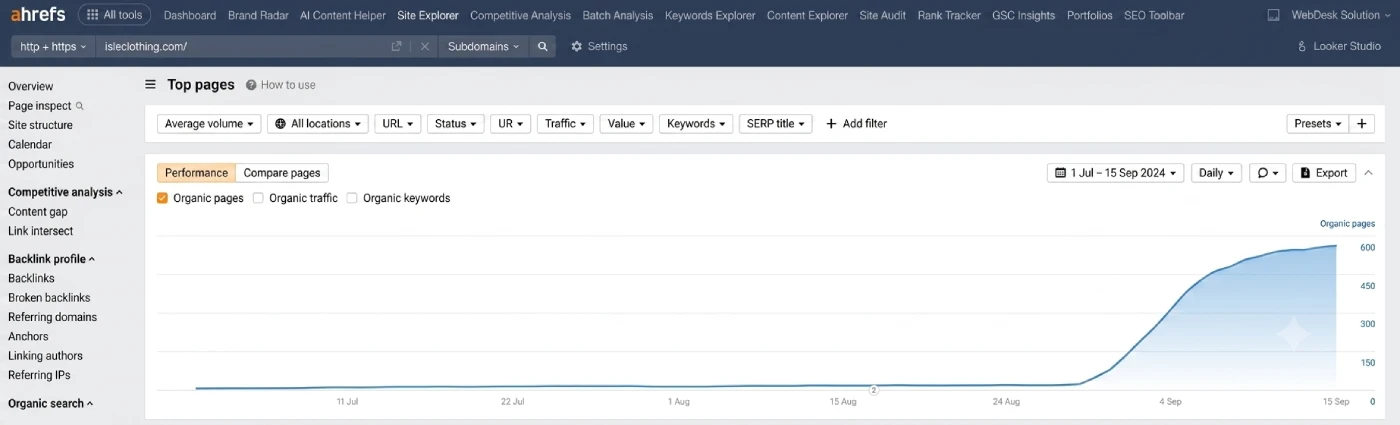The height and width of the screenshot is (425, 1400).
Task: Click Page inspect search icon
Action: pos(80,105)
